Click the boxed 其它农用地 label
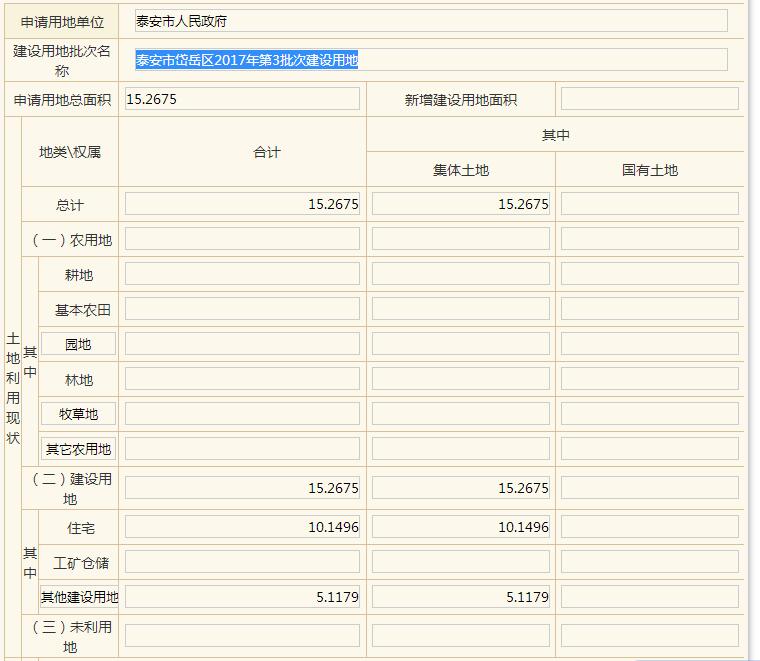 click(78, 449)
